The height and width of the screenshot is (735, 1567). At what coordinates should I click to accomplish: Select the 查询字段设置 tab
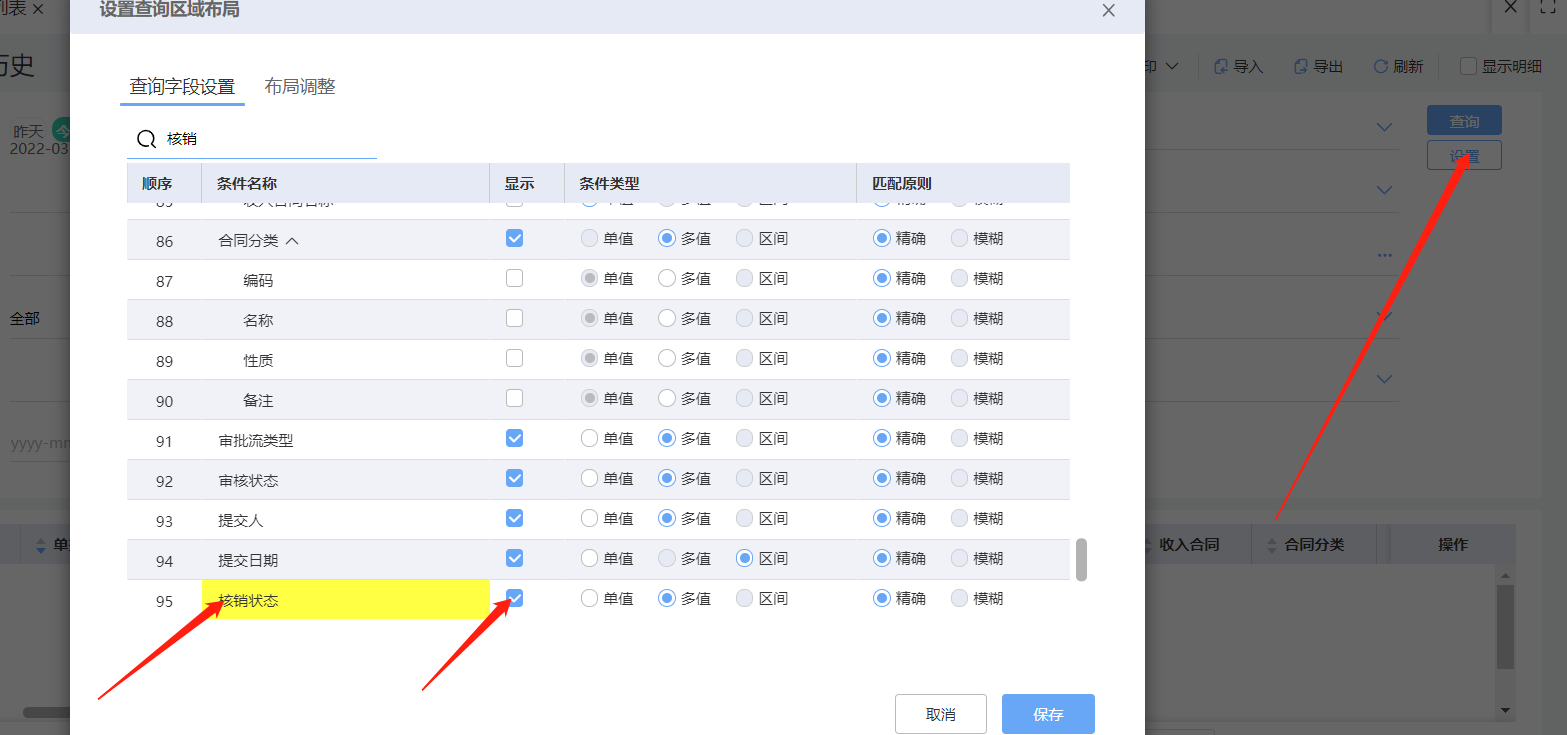[182, 87]
